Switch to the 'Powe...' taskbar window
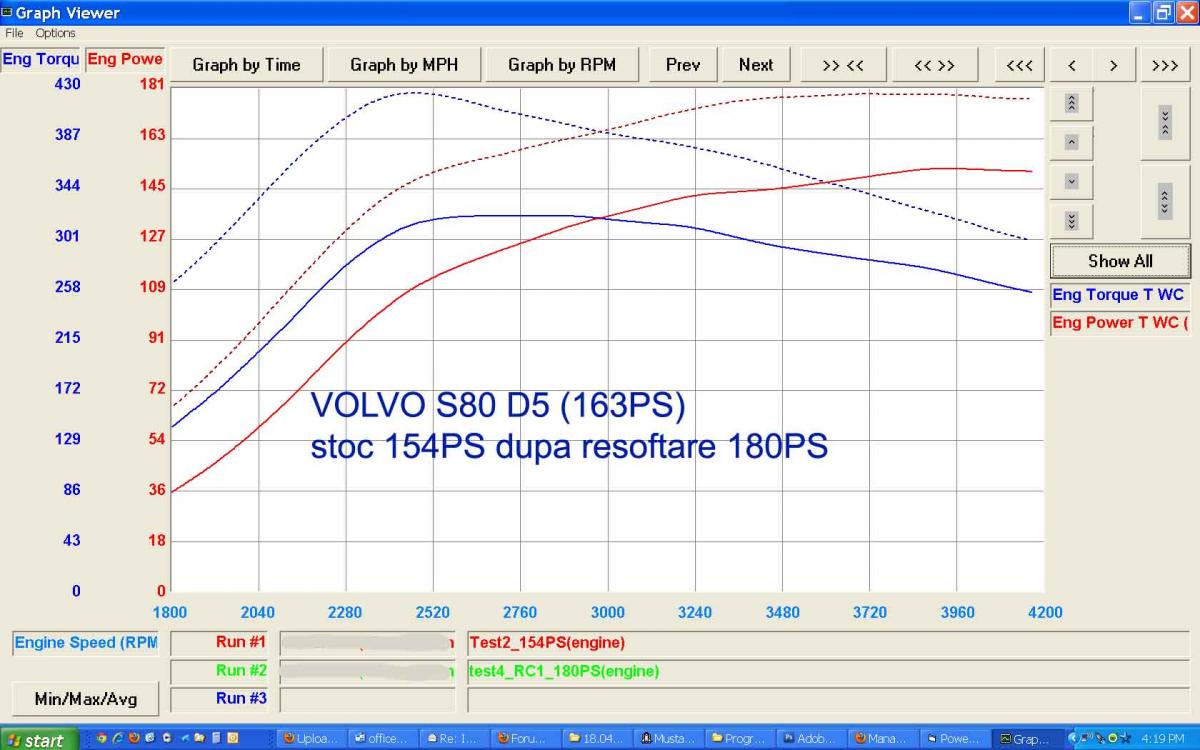 (x=953, y=739)
